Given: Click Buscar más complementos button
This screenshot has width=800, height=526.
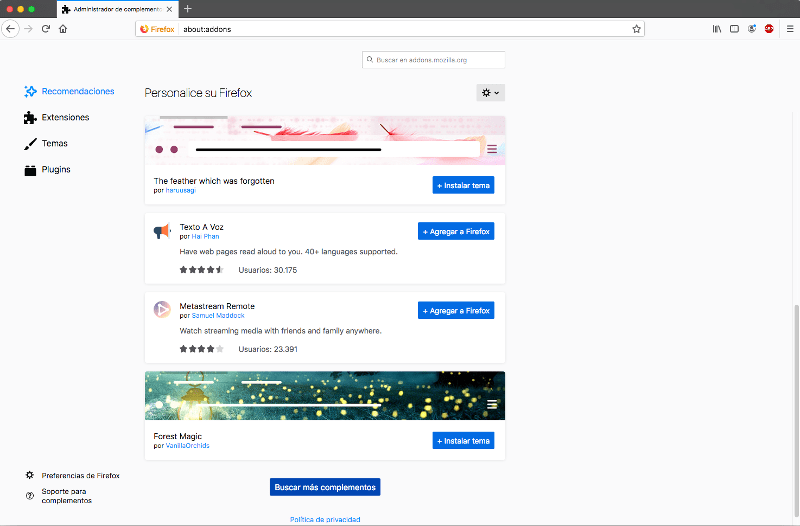Looking at the screenshot, I should click(x=325, y=487).
